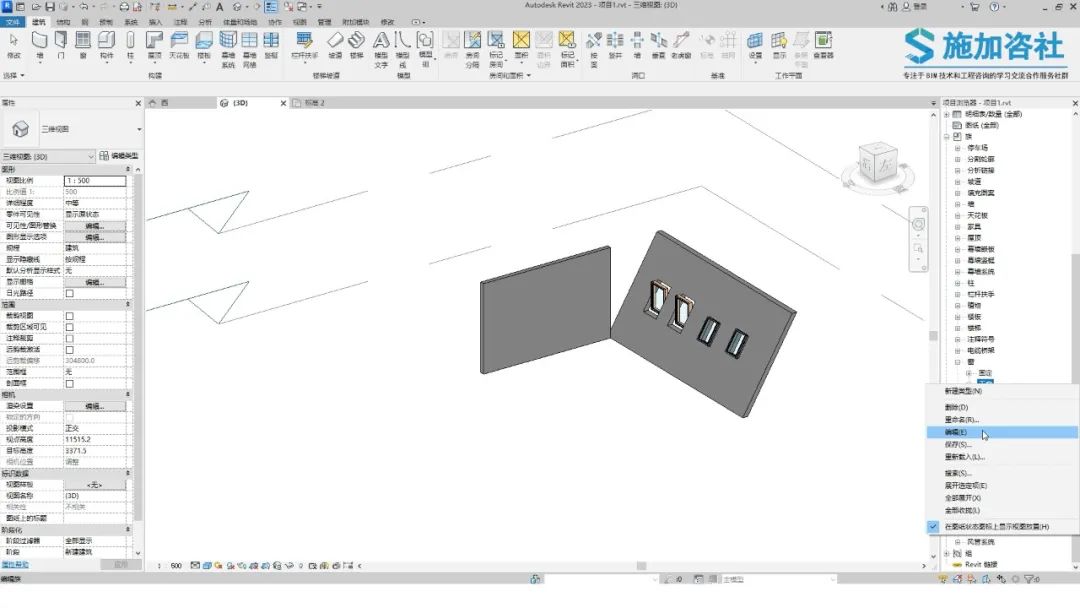Open the 属性帮助 link
The width and height of the screenshot is (1080, 608).
coord(14,565)
